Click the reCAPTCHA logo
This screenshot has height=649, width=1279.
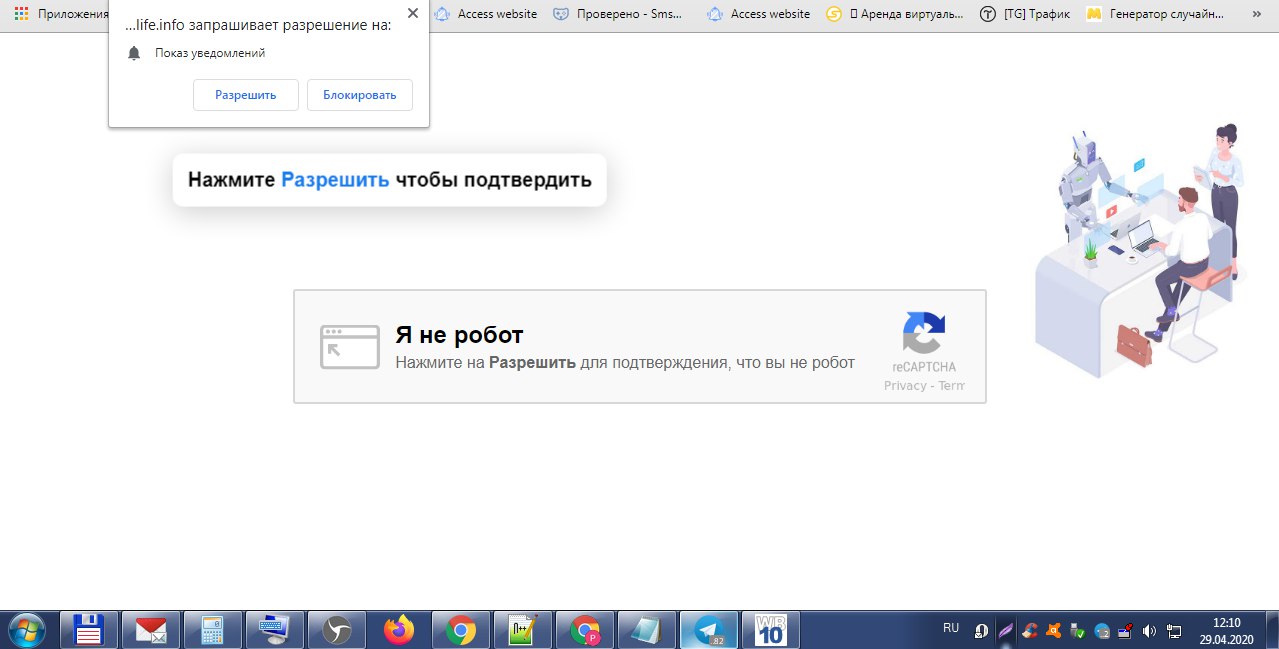coord(924,332)
